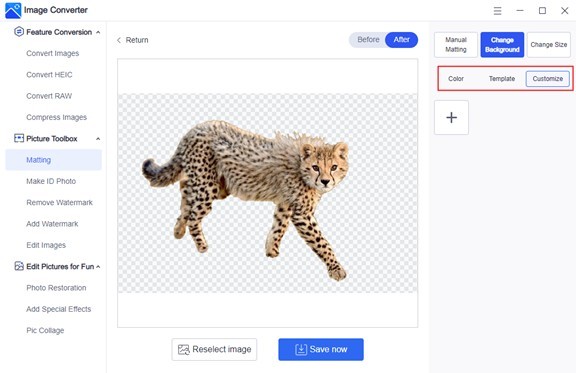
Task: Click the Edit Pictures for Fun icon
Action: pos(19,266)
